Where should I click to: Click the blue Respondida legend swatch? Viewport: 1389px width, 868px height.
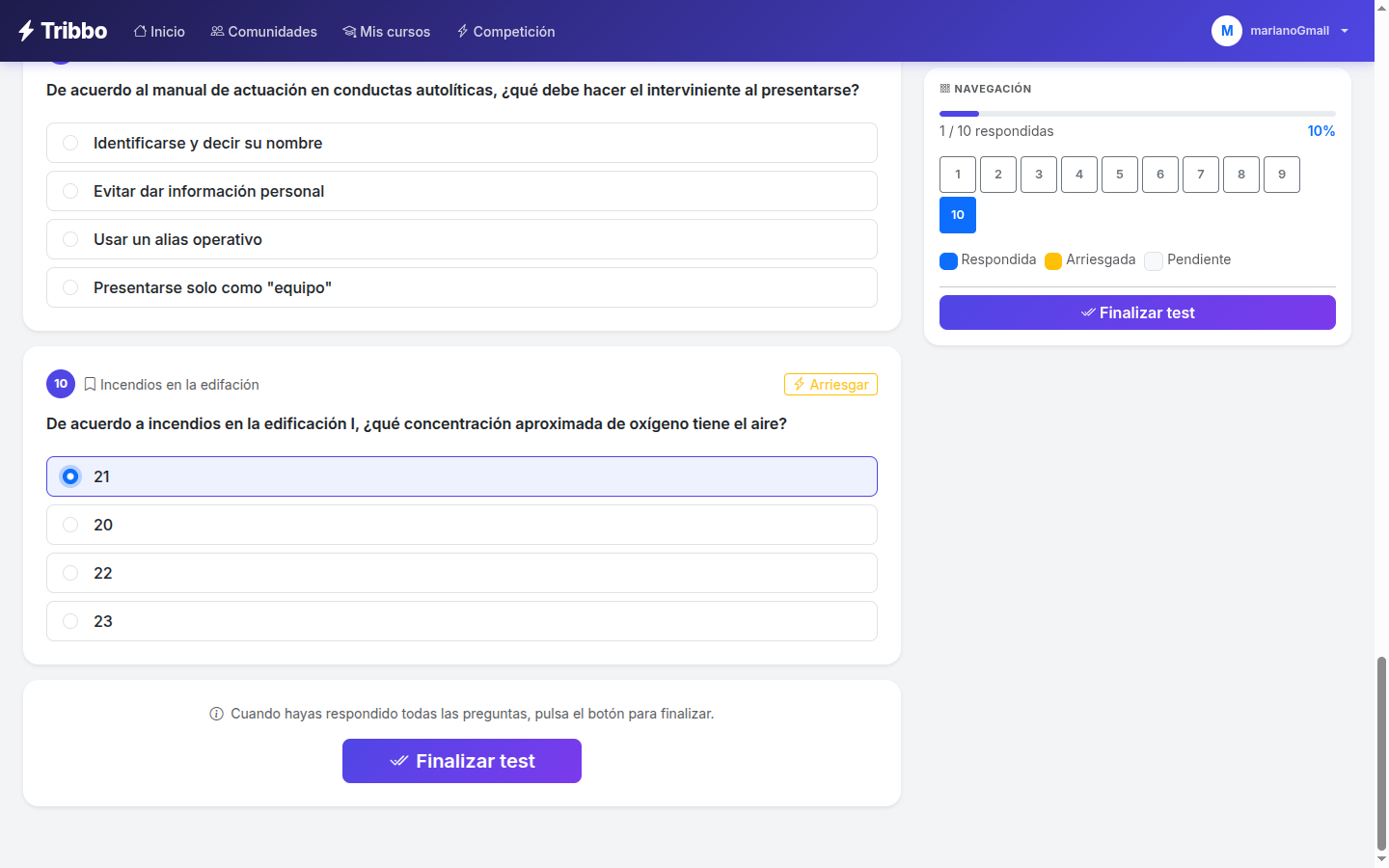click(948, 260)
